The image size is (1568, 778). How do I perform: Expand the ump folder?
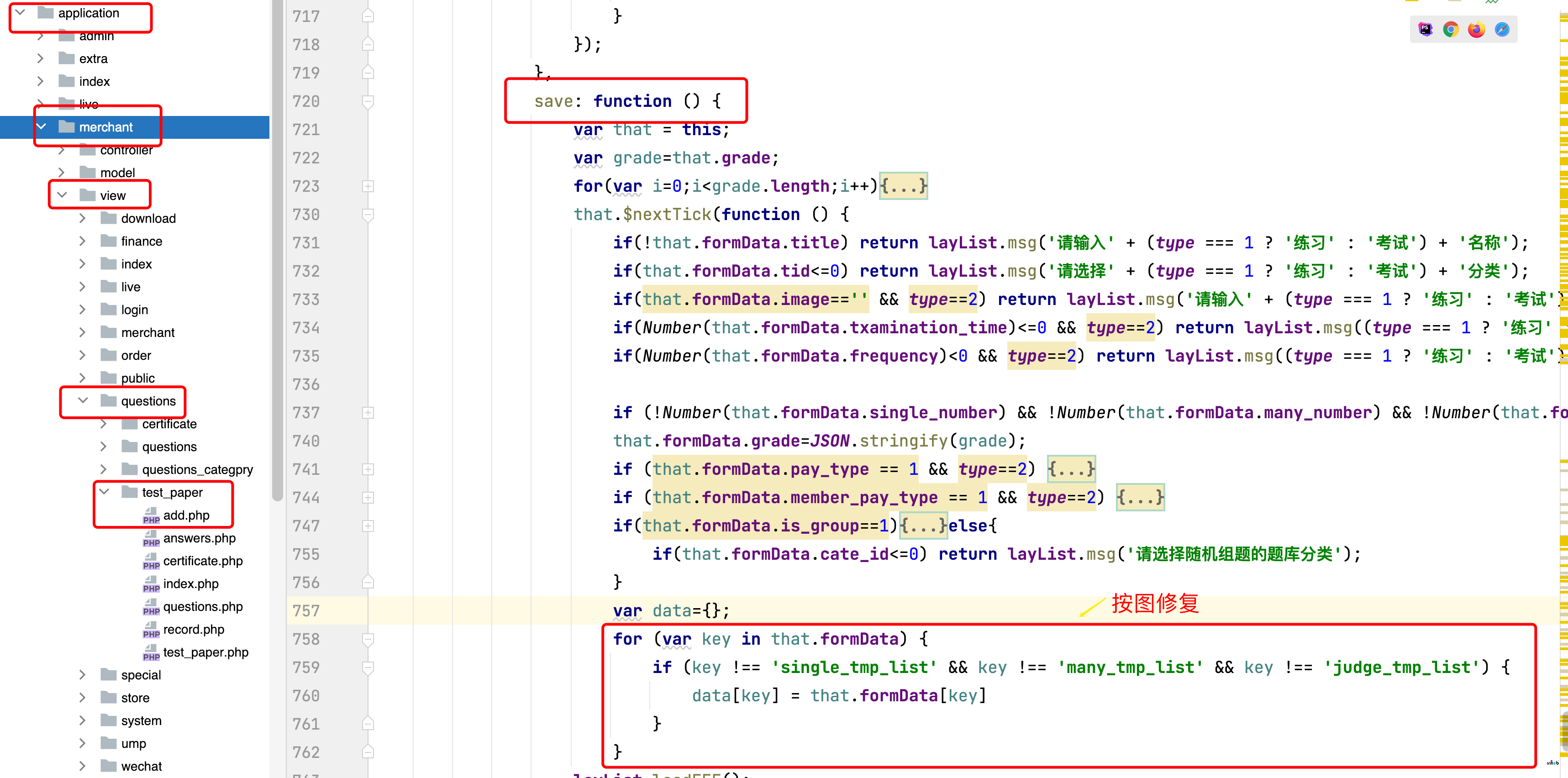(x=83, y=743)
